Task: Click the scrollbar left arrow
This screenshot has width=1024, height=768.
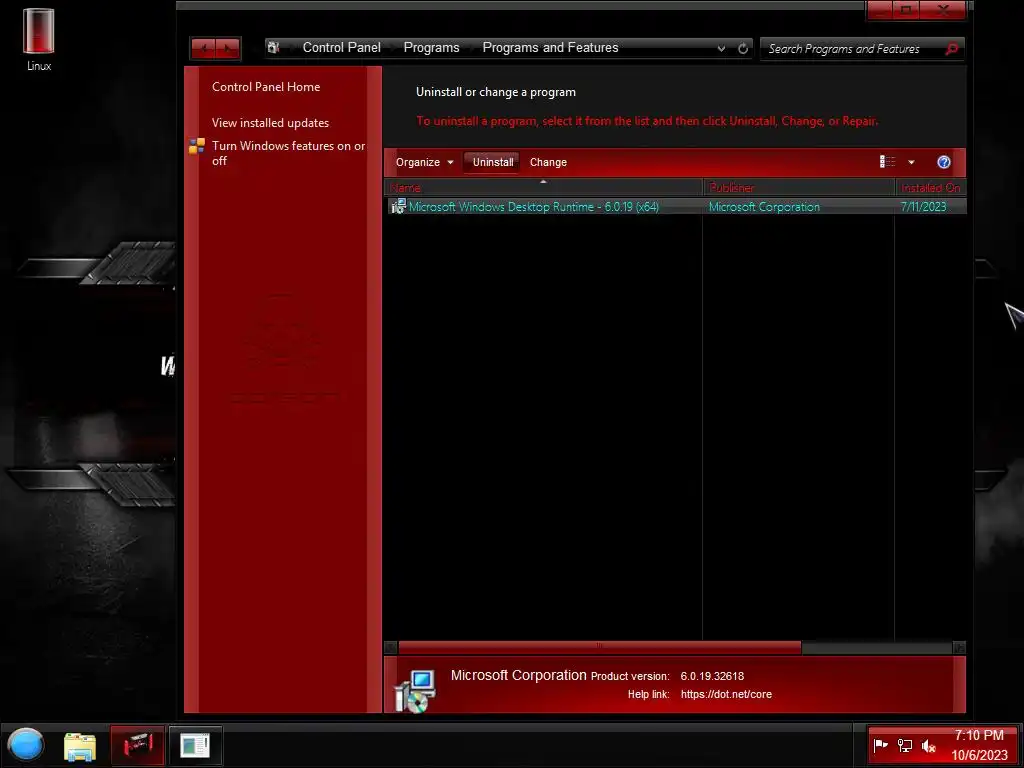Action: coord(391,647)
